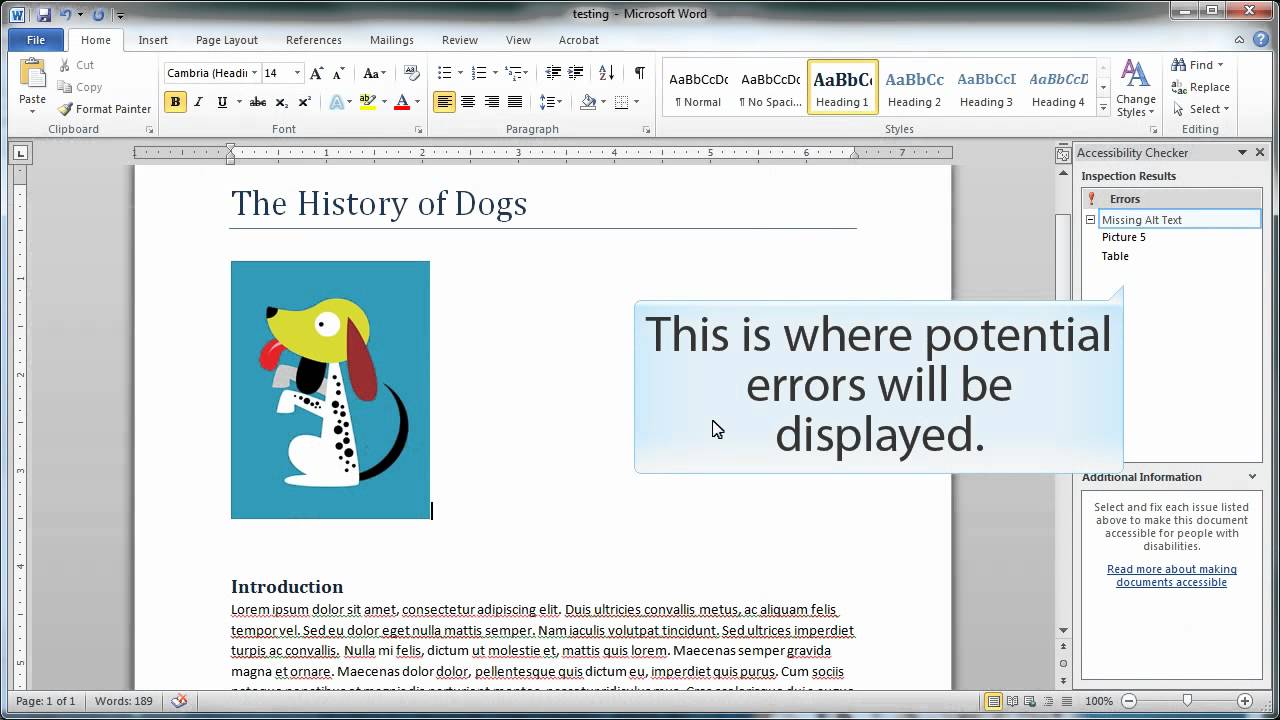Image resolution: width=1280 pixels, height=720 pixels.
Task: Increase paragraph indent
Action: [576, 73]
